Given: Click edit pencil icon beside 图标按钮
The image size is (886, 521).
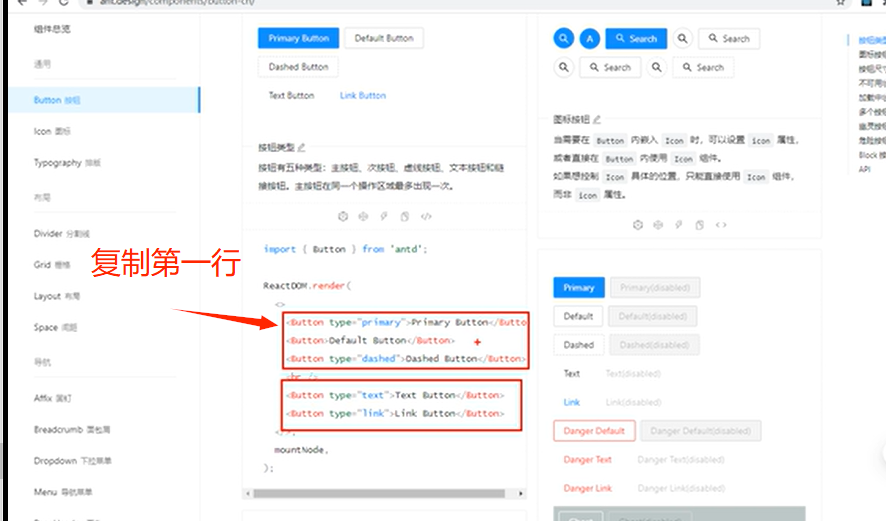Looking at the screenshot, I should [x=597, y=119].
